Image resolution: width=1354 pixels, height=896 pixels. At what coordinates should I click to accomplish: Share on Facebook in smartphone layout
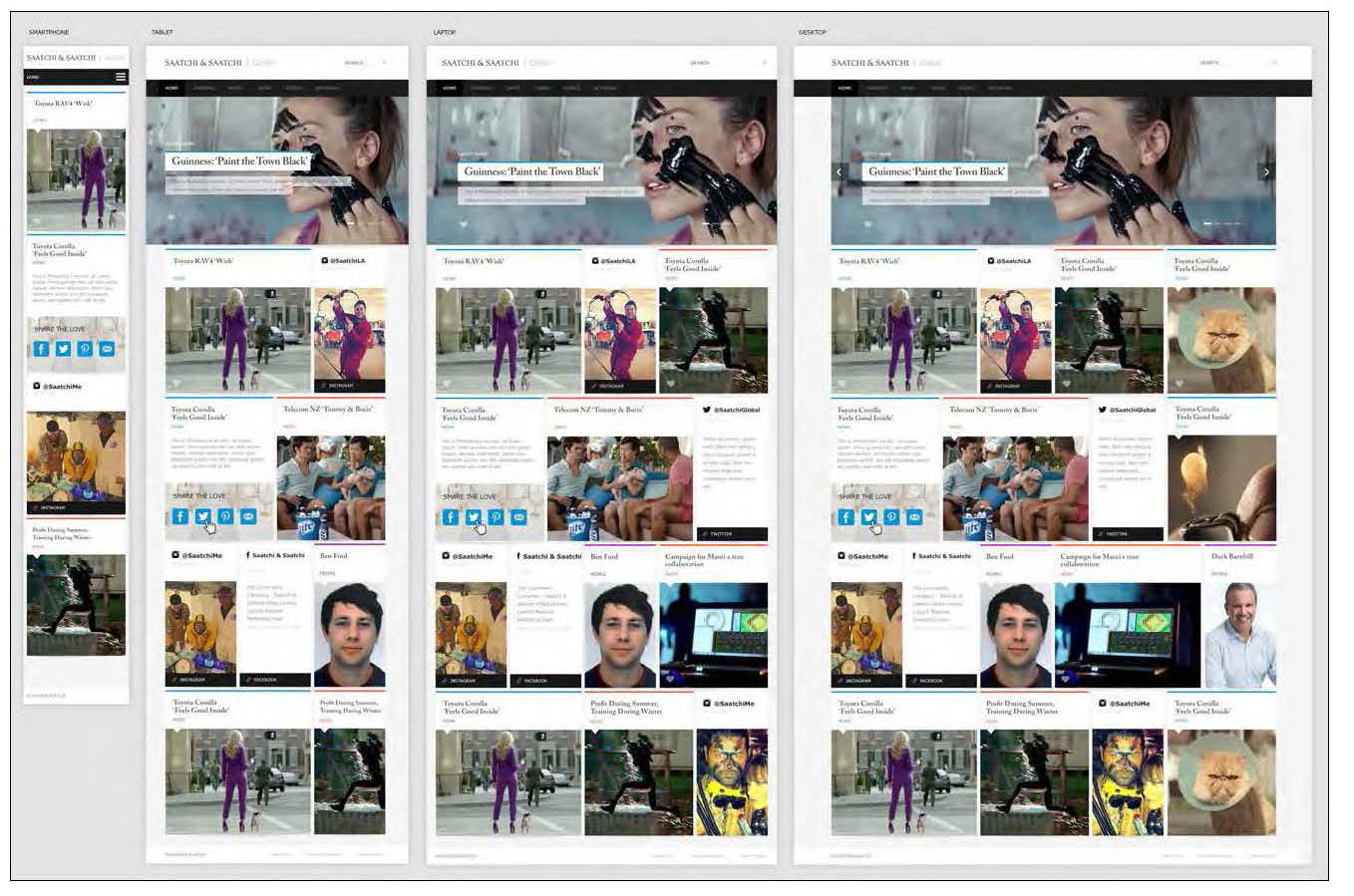pyautogui.click(x=41, y=349)
